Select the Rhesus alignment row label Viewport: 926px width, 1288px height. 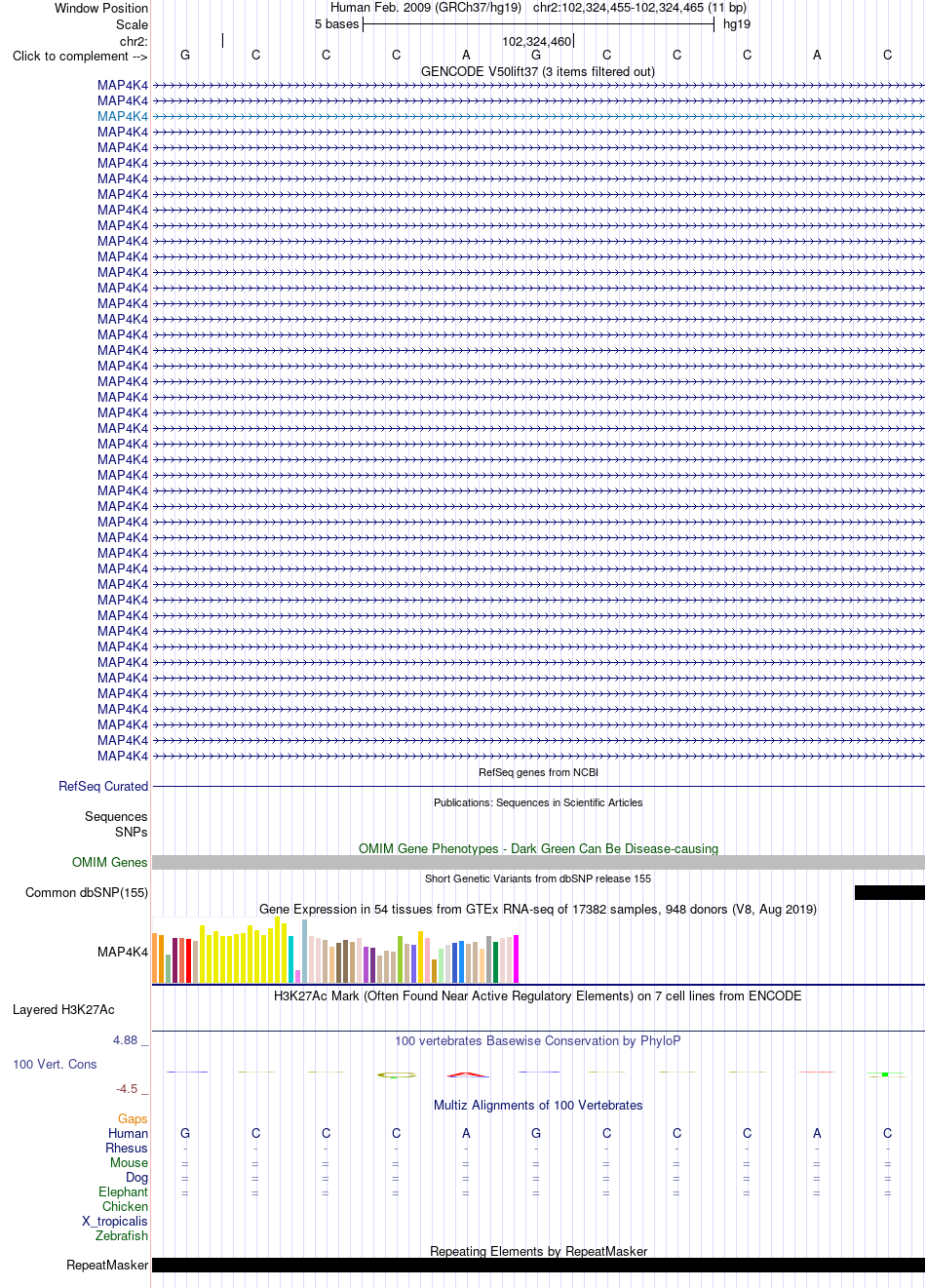tap(127, 1148)
